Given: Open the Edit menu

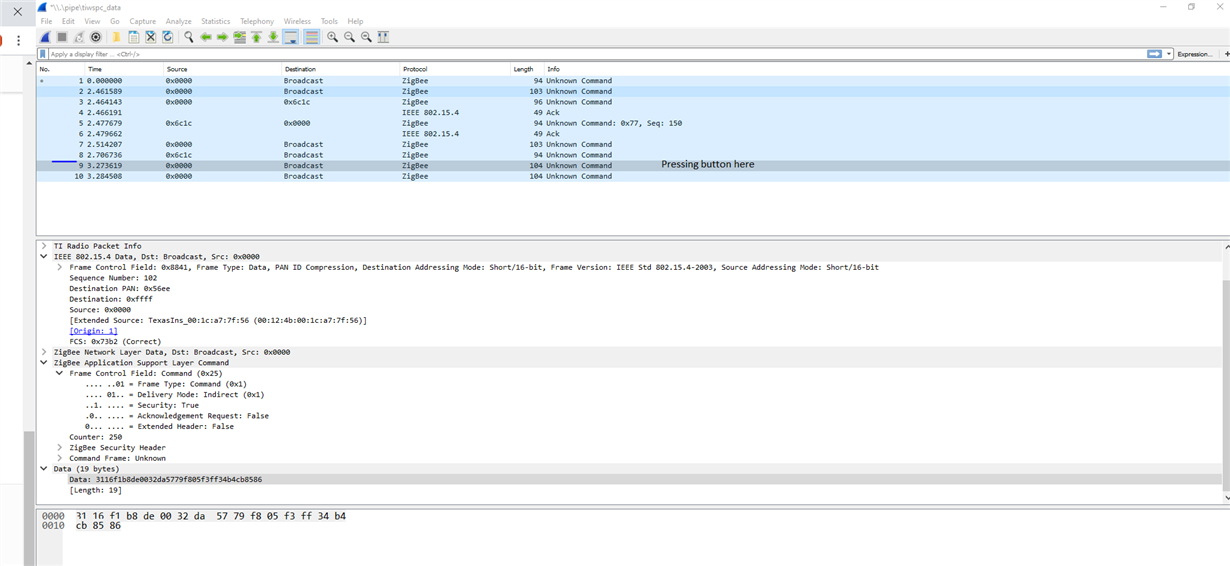Looking at the screenshot, I should [68, 21].
